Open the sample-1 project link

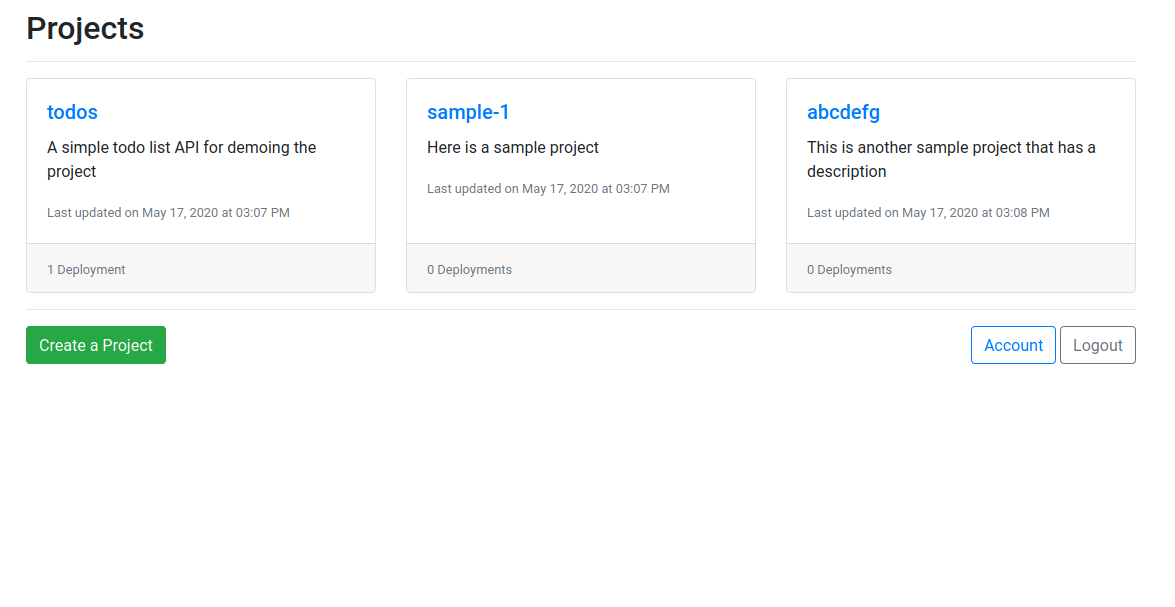click(468, 112)
